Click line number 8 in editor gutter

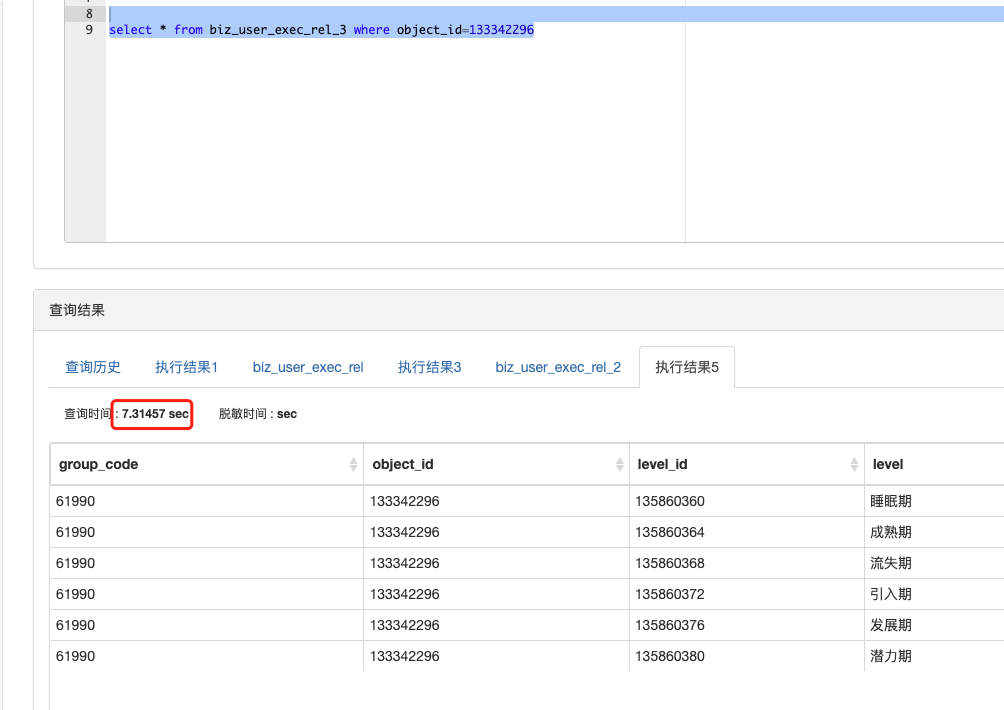89,13
